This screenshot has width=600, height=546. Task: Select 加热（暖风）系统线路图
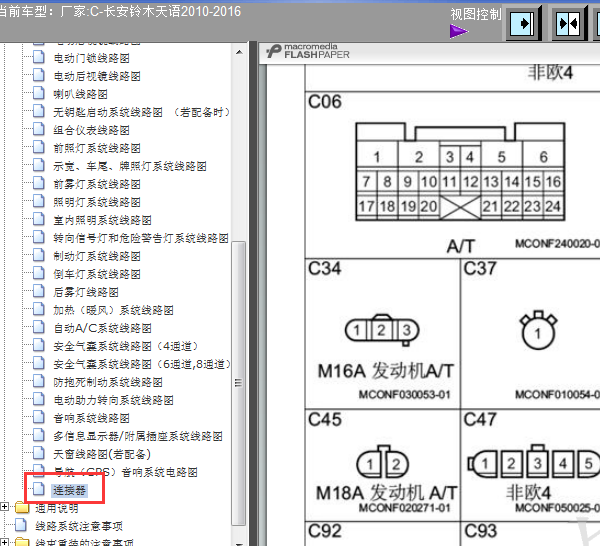113,310
